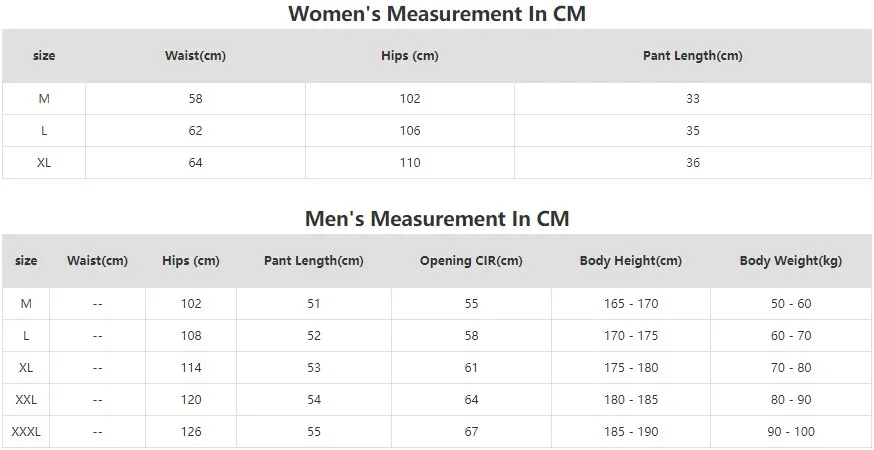This screenshot has width=874, height=450.
Task: Select the men's hips value 114
Action: (191, 367)
